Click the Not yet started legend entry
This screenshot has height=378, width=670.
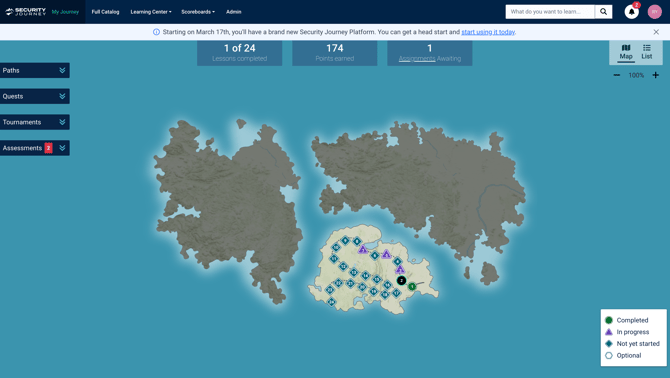click(x=632, y=344)
